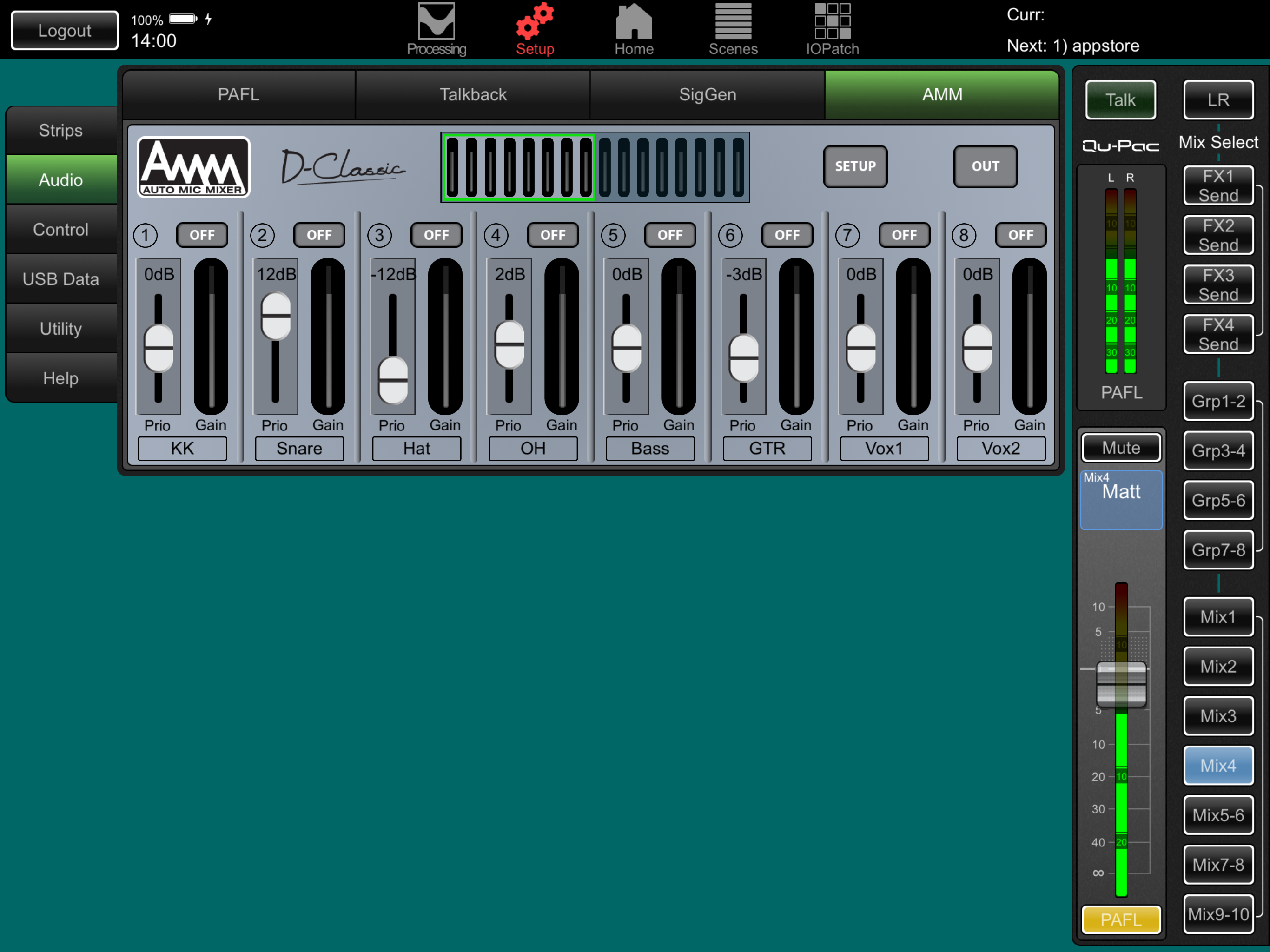Click the AMM Auto Mic Mixer logo
1270x952 pixels.
click(193, 167)
